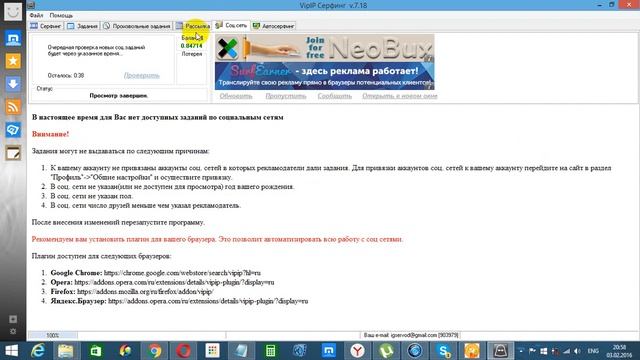Open Favorites star icon in sidebar
Screen dimensions: 640x360
[13, 61]
